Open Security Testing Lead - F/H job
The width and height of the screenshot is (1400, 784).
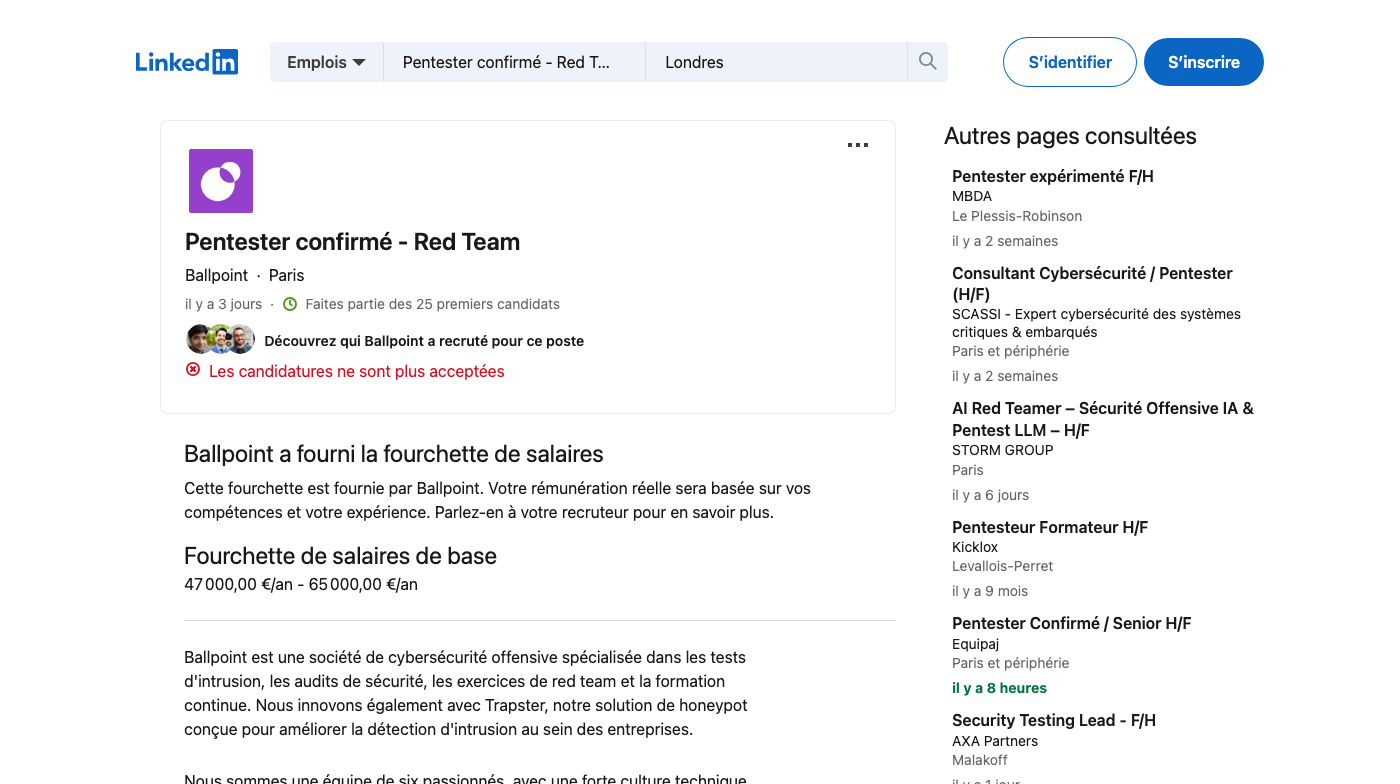click(1054, 720)
